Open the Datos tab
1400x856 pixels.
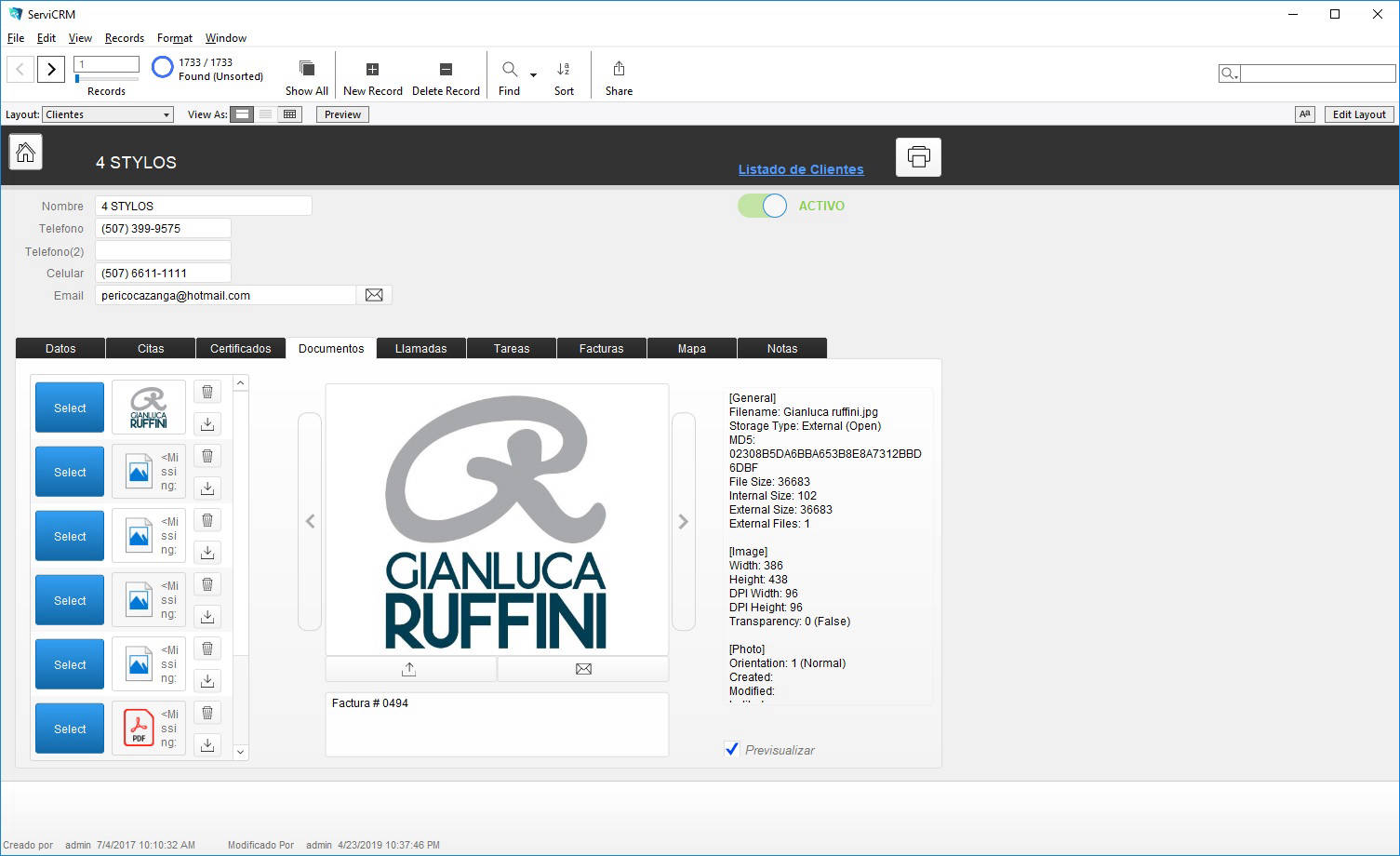coord(60,348)
